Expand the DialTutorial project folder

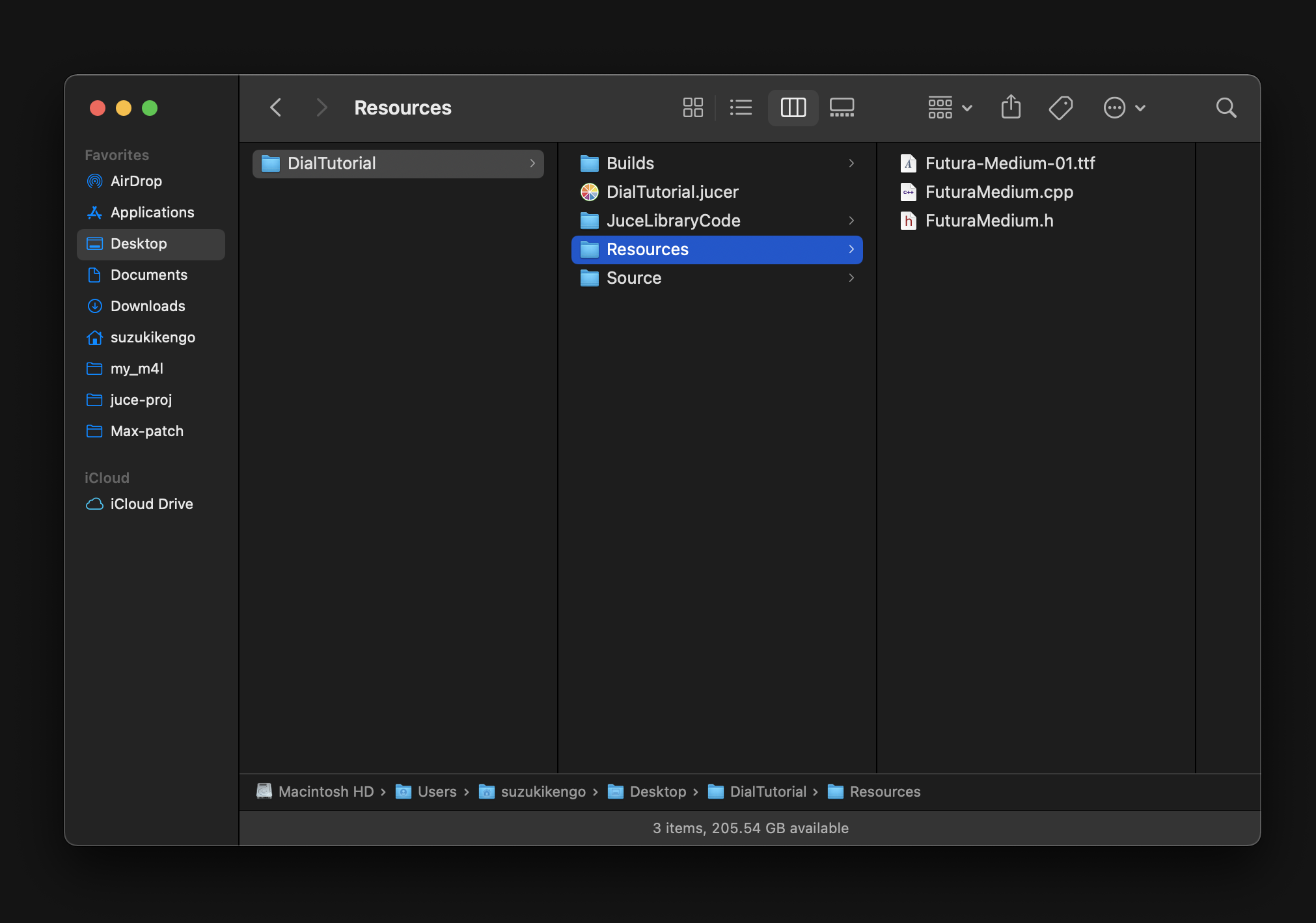(530, 163)
